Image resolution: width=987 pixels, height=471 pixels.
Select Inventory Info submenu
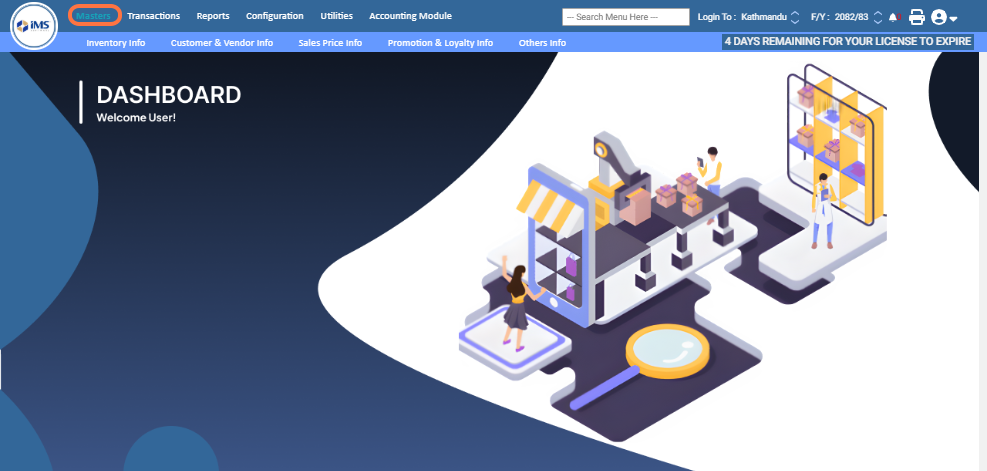pyautogui.click(x=116, y=43)
